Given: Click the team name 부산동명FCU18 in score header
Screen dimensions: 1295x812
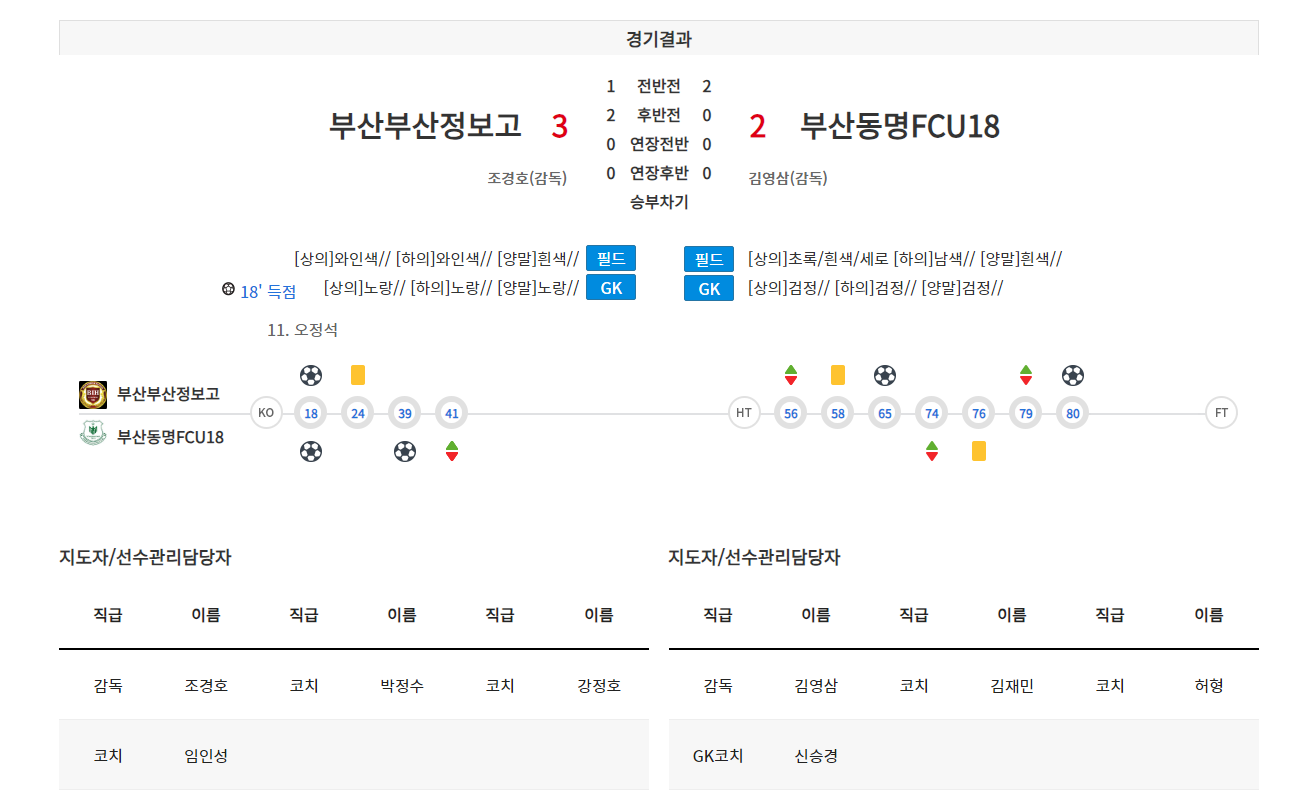Looking at the screenshot, I should 900,126.
